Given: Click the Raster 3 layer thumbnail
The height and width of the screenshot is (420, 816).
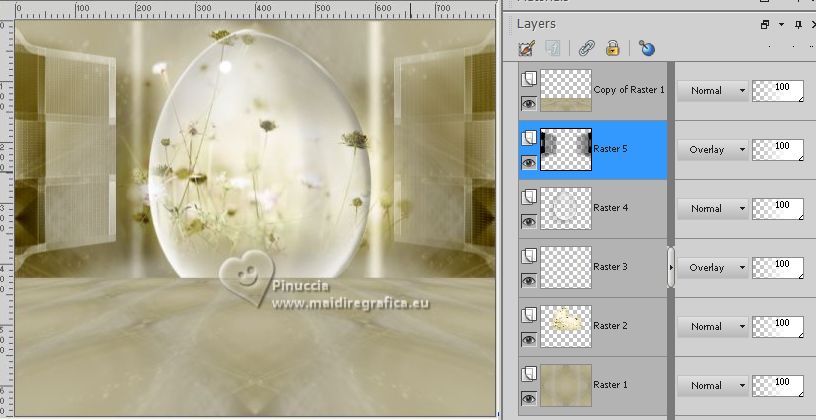Looking at the screenshot, I should tap(566, 268).
